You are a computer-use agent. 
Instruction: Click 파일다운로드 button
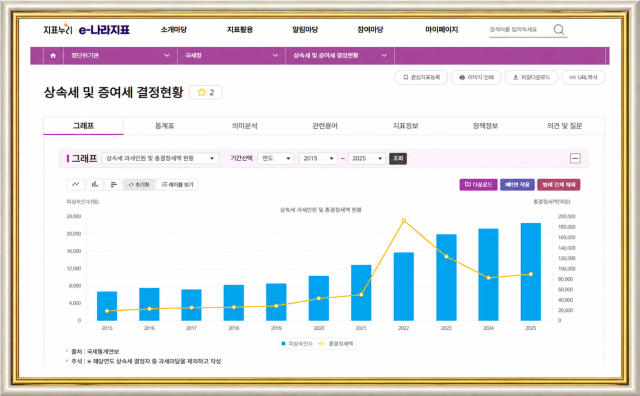(531, 77)
